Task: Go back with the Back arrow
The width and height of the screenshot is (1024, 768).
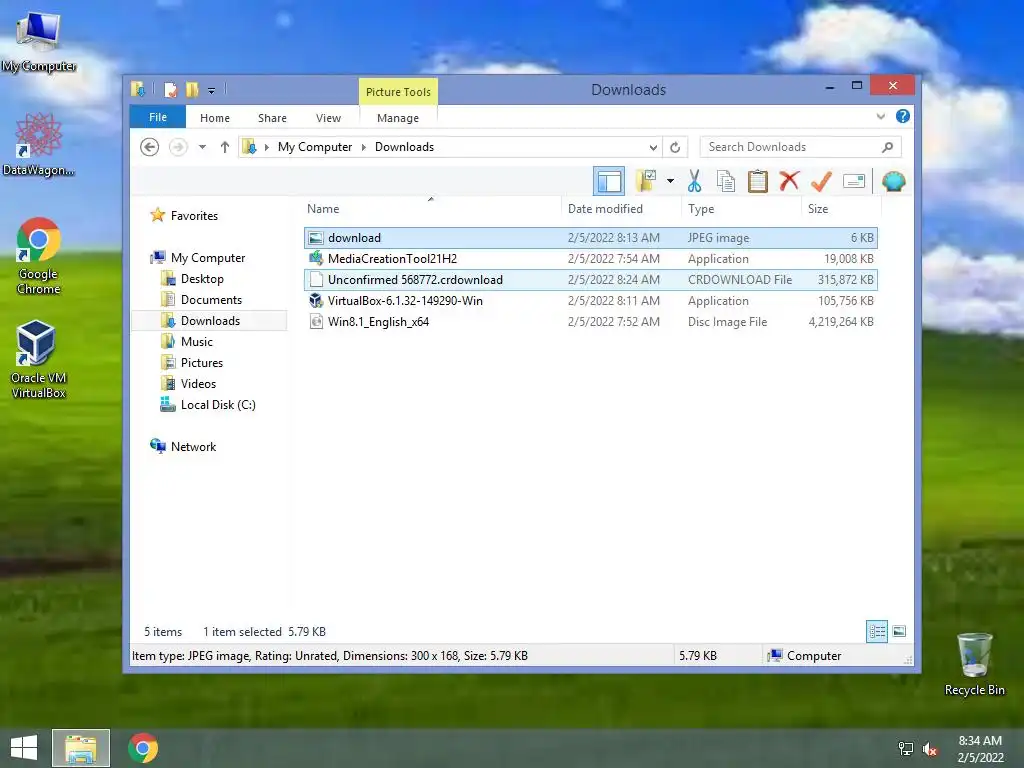Action: tap(150, 147)
